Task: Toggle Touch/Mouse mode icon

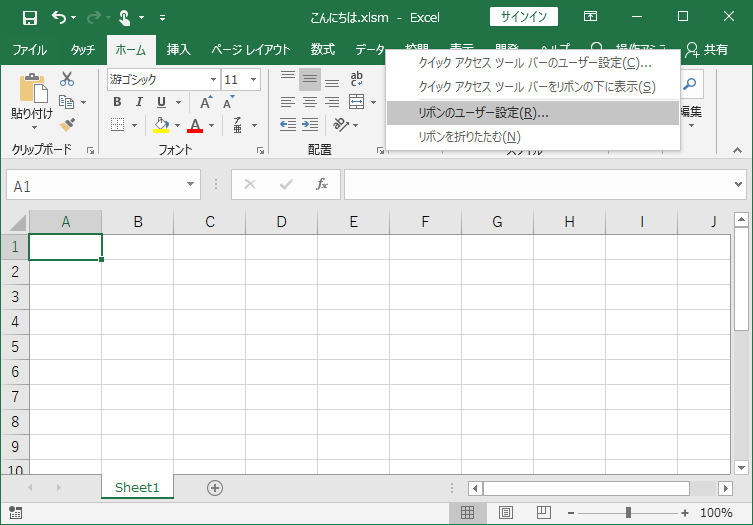Action: point(124,18)
